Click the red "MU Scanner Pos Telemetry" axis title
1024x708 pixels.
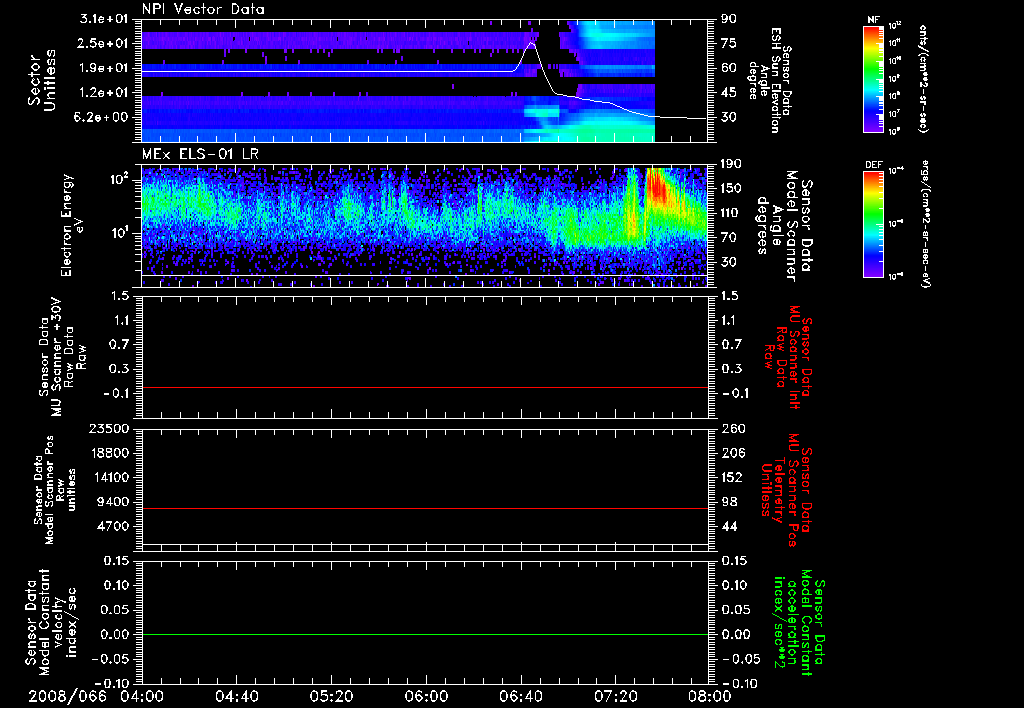tap(787, 489)
